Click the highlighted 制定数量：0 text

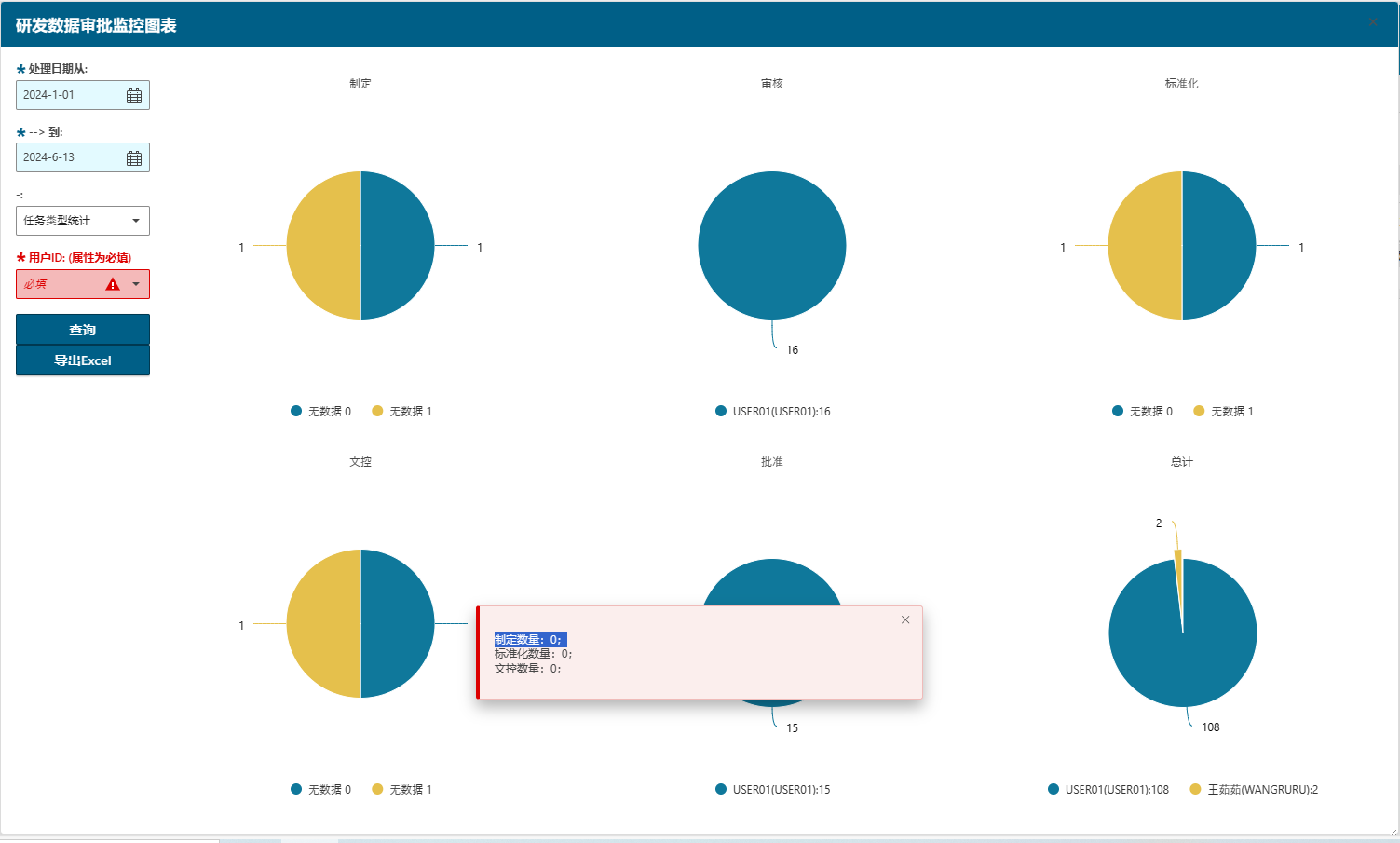pos(528,639)
